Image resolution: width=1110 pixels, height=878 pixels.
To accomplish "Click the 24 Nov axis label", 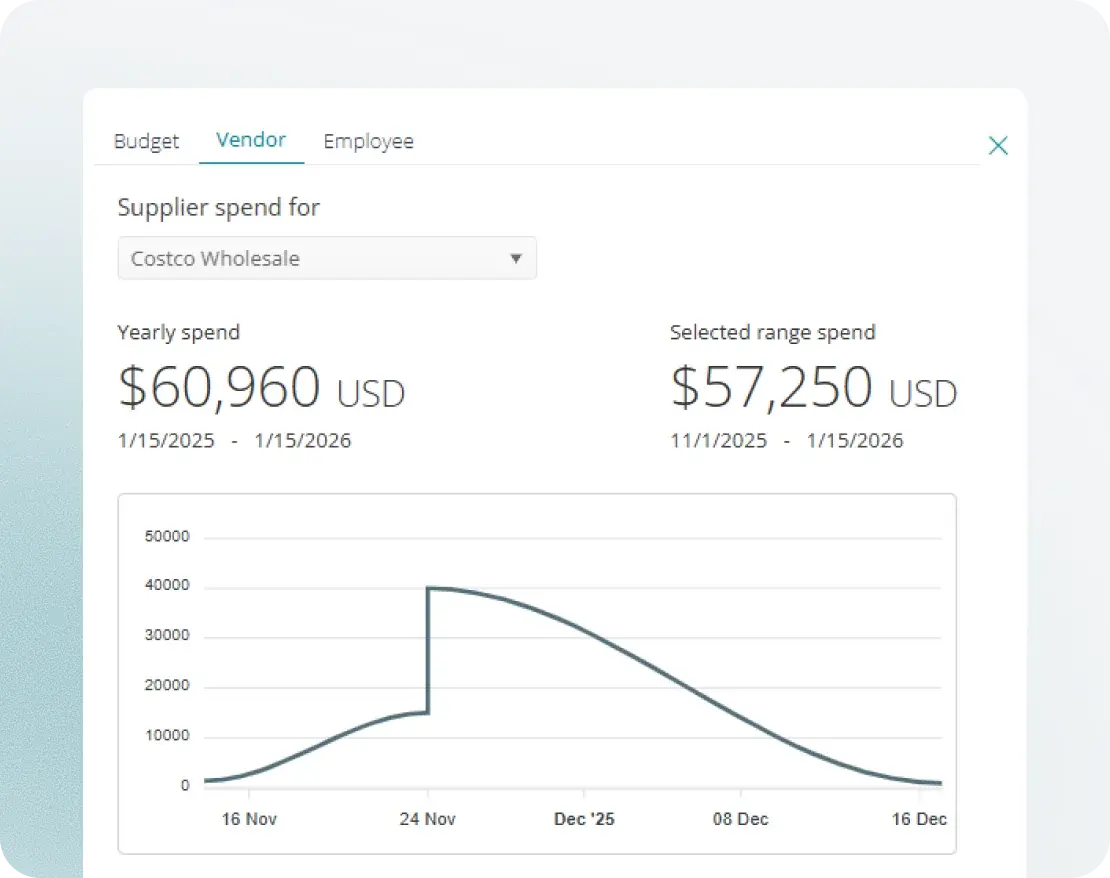I will click(428, 819).
